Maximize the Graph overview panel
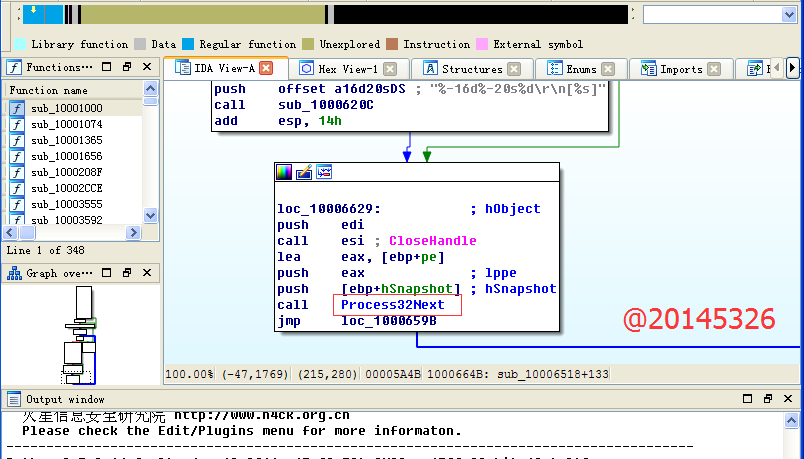Screen dimensions: 804x459 (126, 273)
